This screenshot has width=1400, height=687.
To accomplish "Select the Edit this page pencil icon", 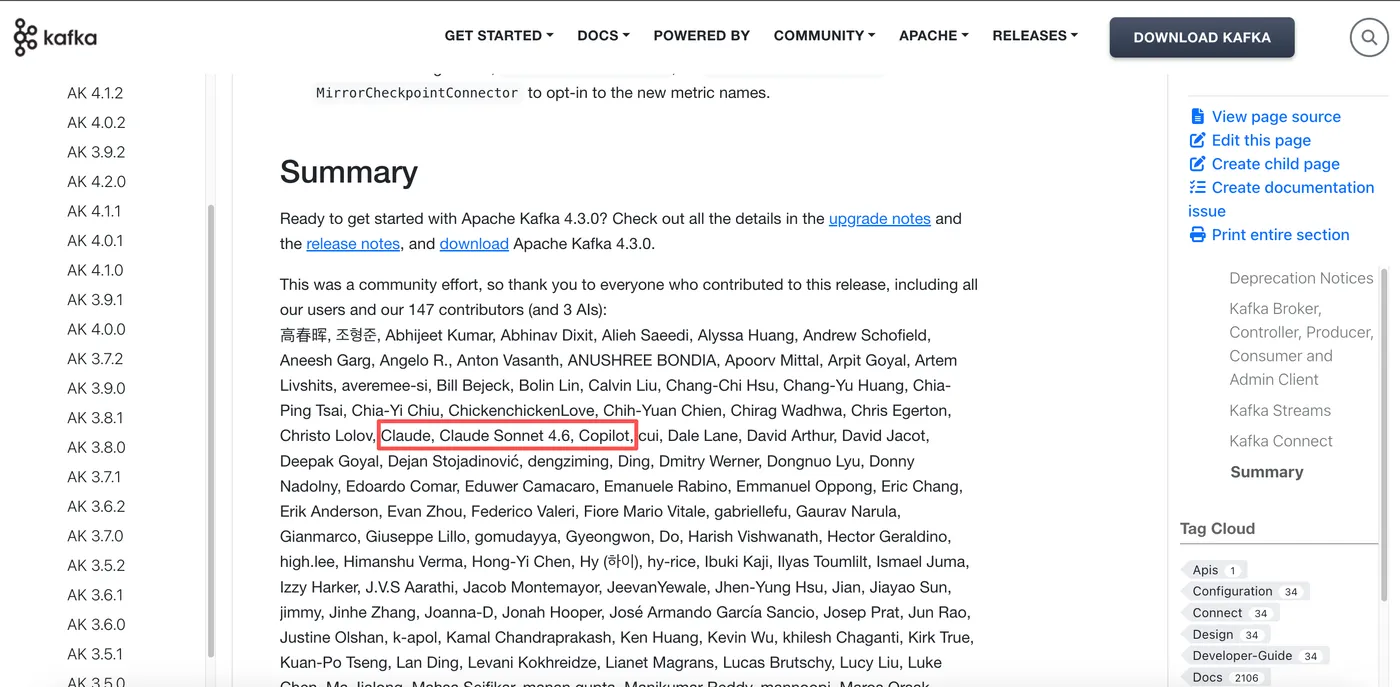I will (x=1197, y=140).
